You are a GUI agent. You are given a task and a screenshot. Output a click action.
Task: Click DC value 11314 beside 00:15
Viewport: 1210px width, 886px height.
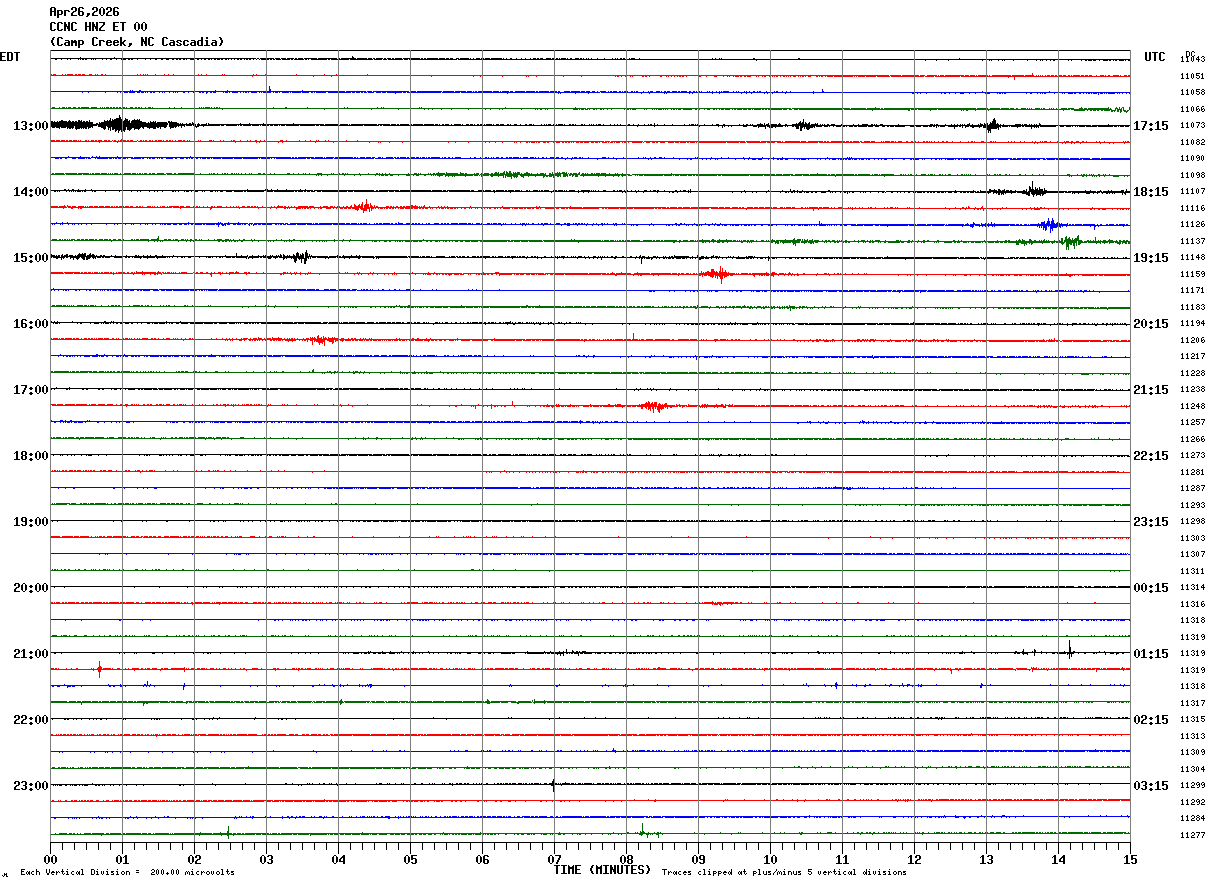(x=1192, y=588)
